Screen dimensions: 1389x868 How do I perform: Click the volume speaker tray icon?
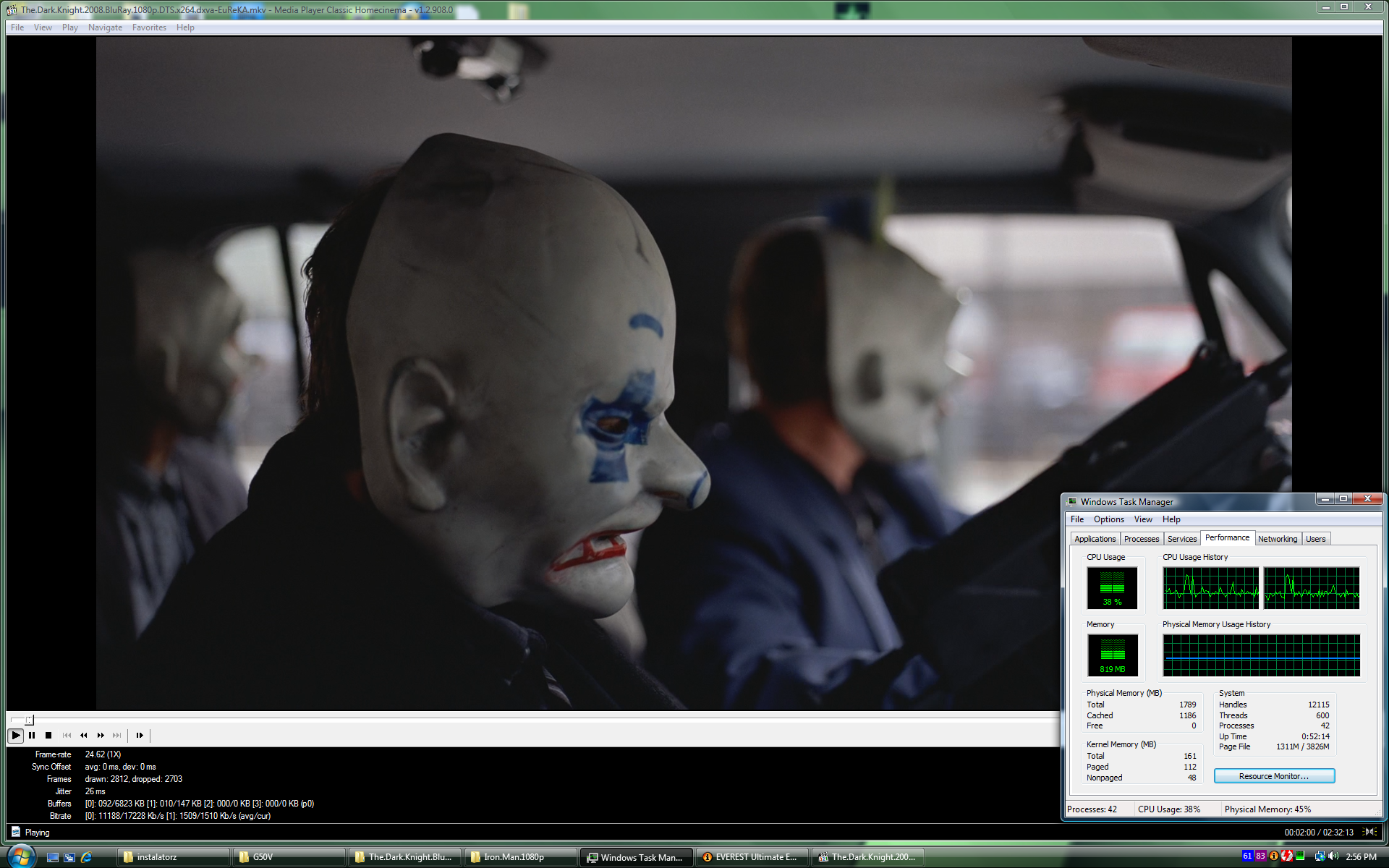[x=1333, y=856]
